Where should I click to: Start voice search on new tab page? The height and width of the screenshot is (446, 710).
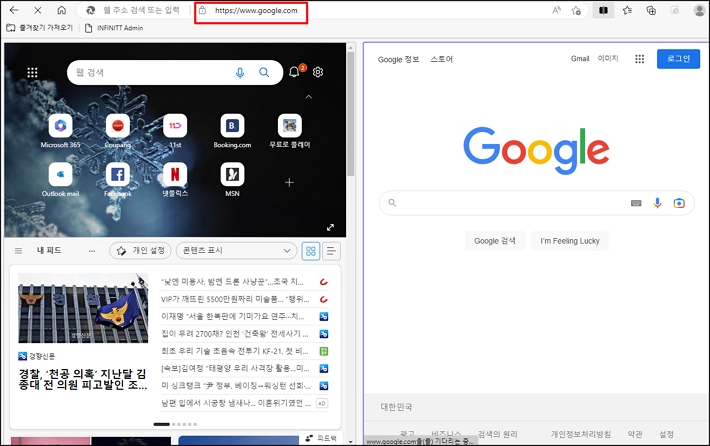[x=240, y=72]
